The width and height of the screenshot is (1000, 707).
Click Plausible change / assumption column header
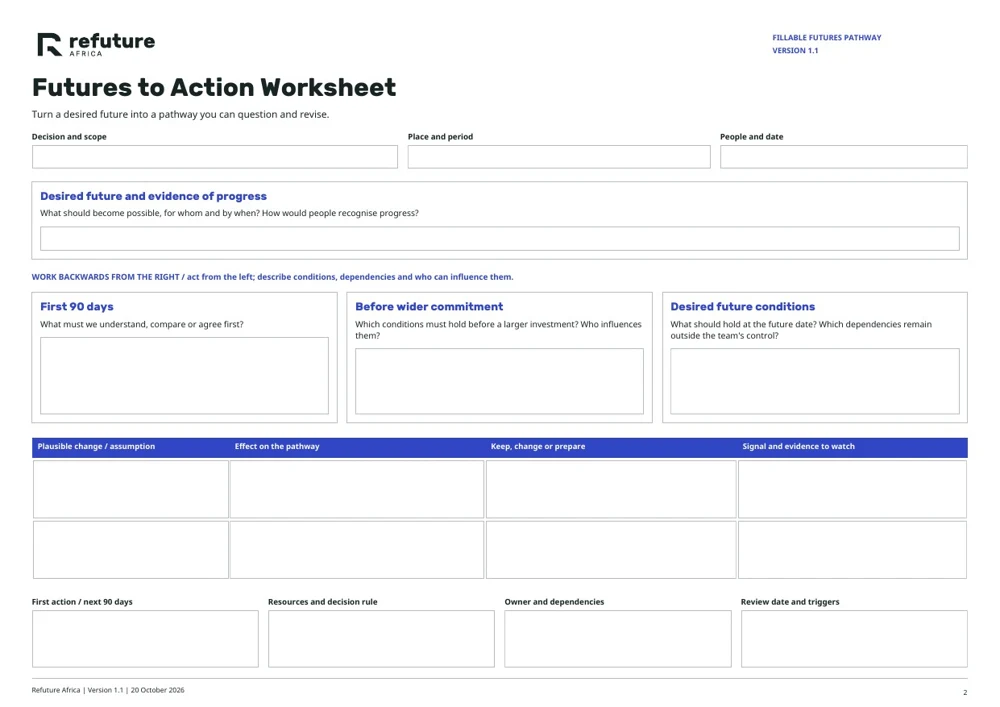(96, 446)
